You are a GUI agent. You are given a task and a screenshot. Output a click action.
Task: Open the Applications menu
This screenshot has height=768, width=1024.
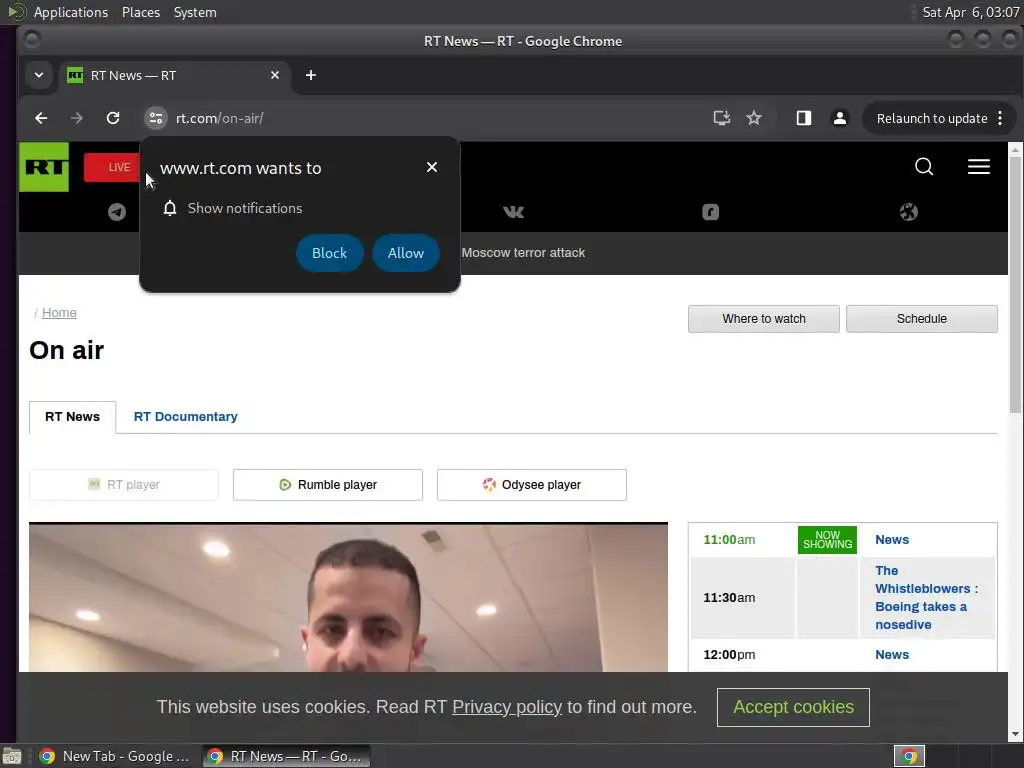tap(71, 12)
